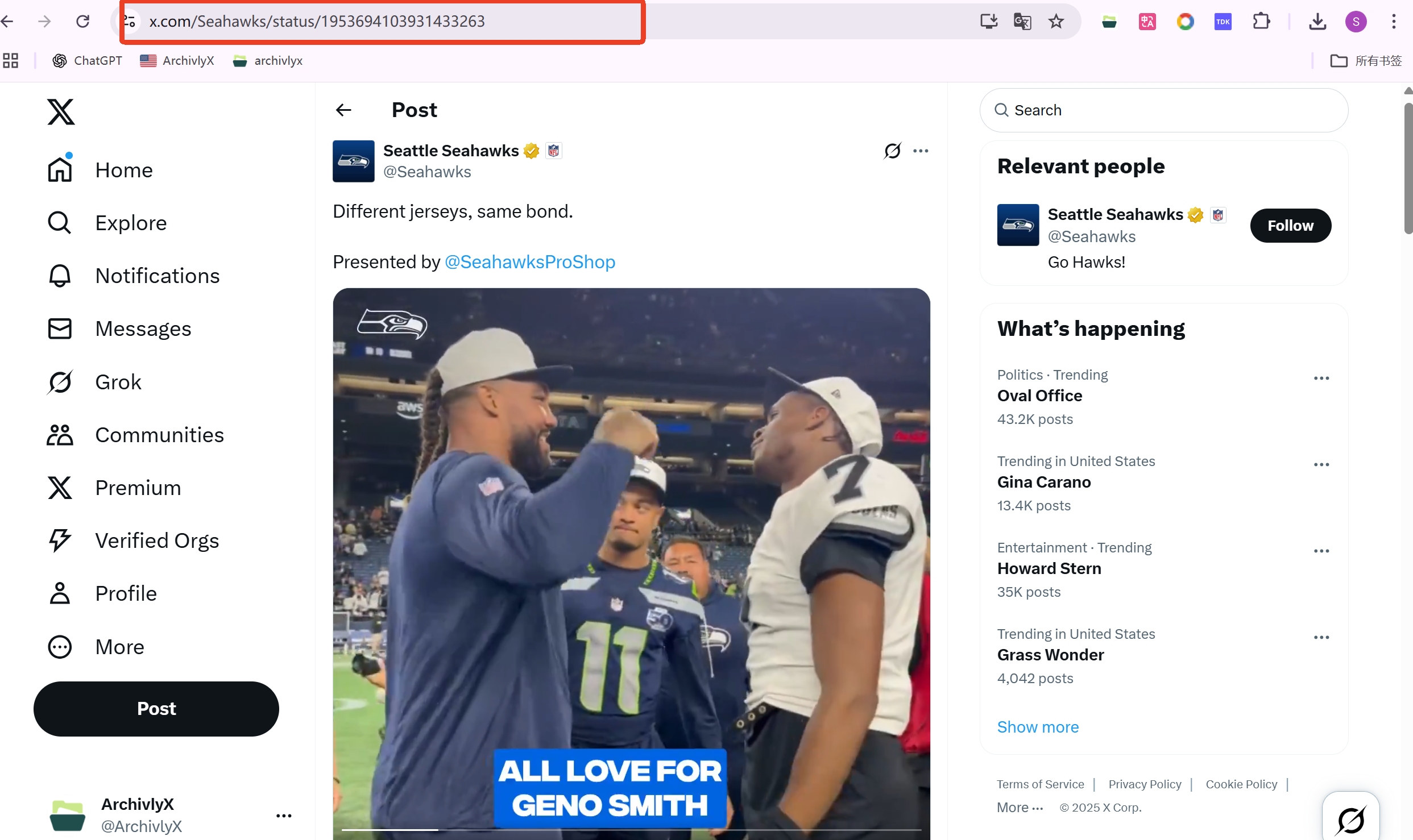Follow Seattle Seahawks in Relevant people
The width and height of the screenshot is (1413, 840).
coord(1290,226)
